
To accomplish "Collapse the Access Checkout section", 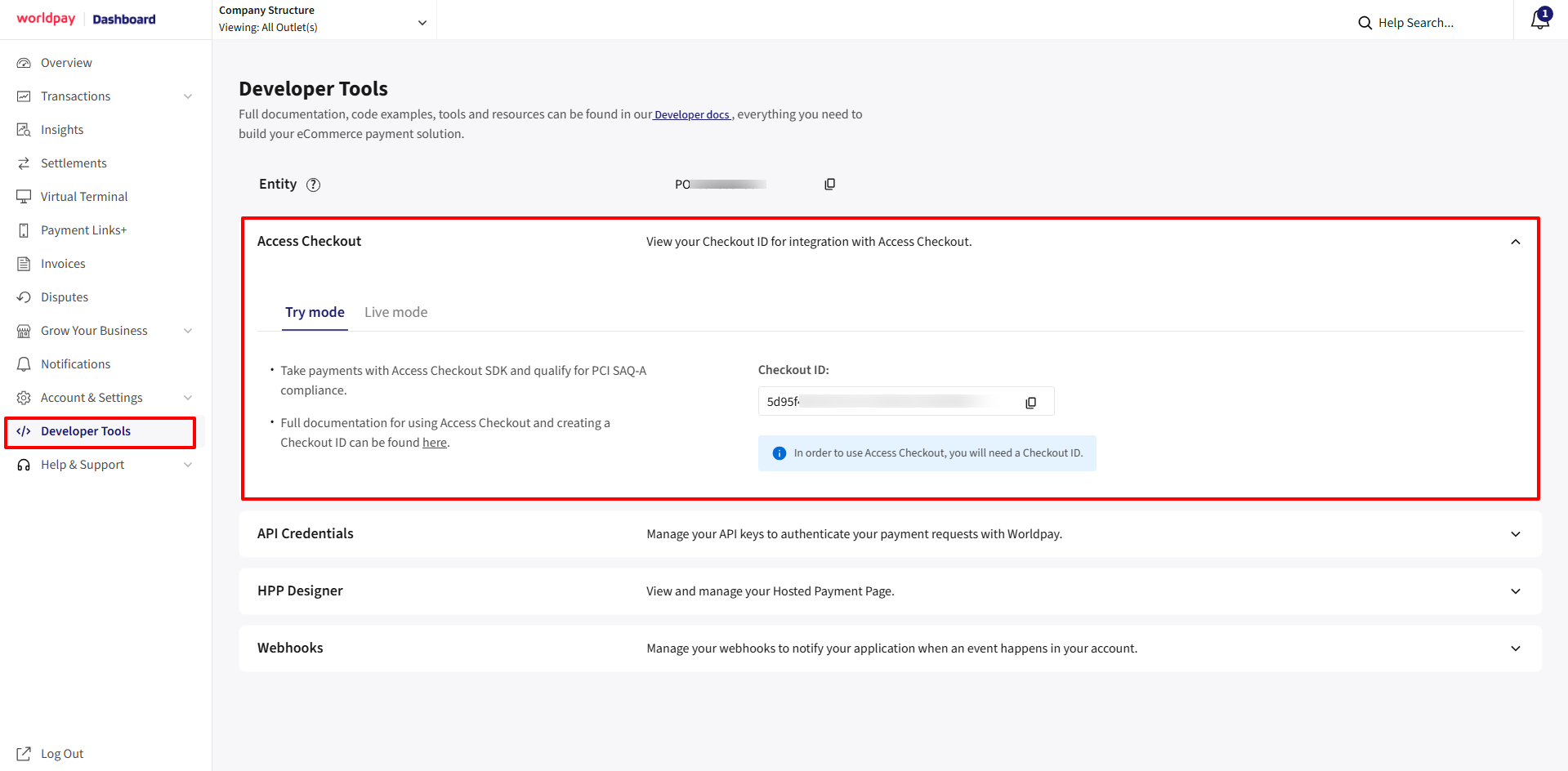I will (1515, 242).
